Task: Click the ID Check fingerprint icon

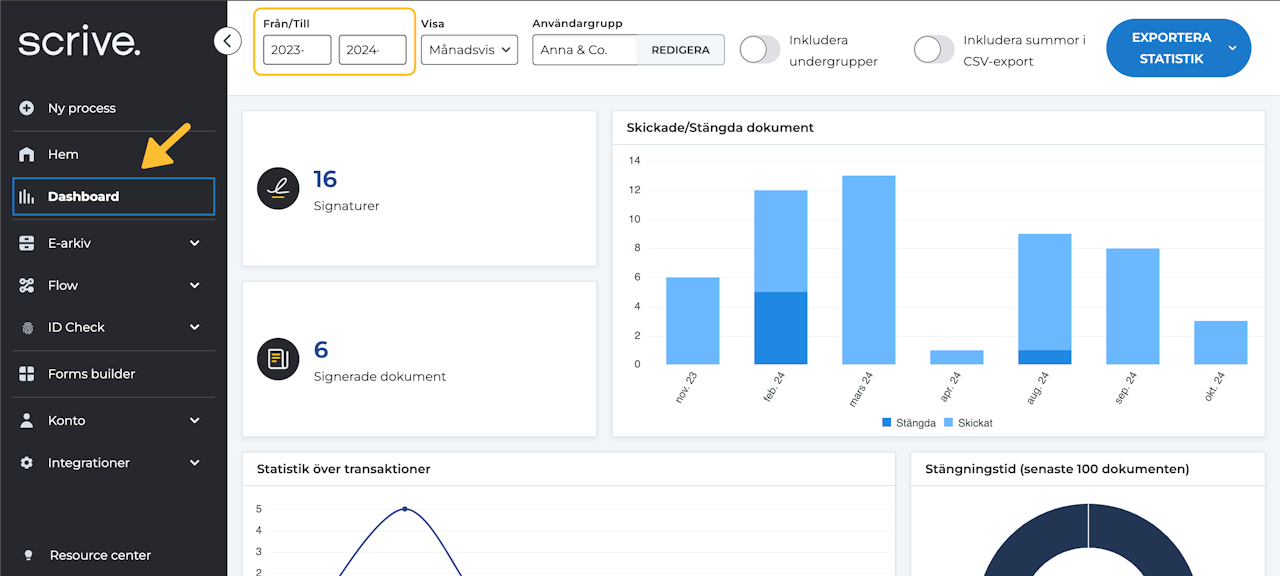Action: point(27,327)
